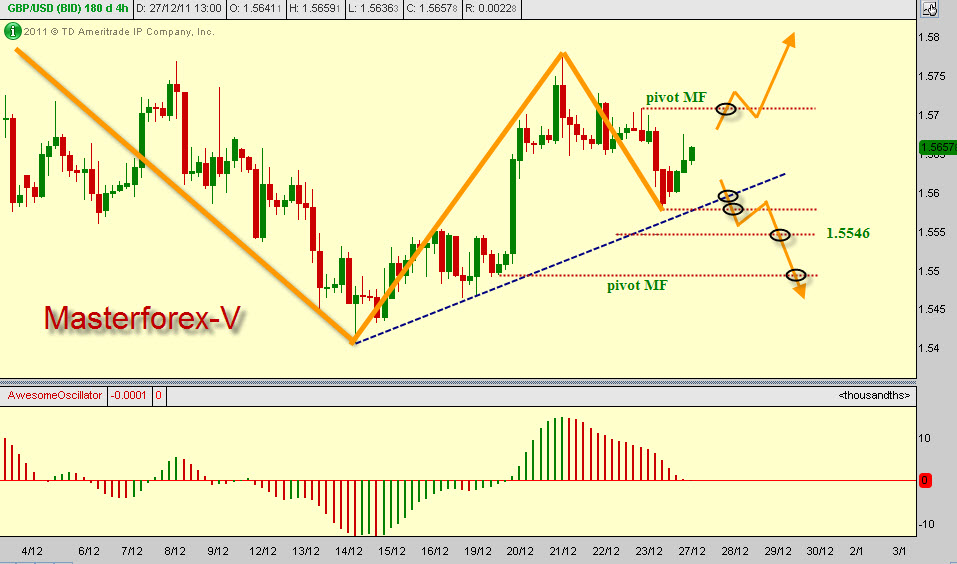Click the 7/12 date on time axis
This screenshot has width=957, height=564.
[132, 551]
